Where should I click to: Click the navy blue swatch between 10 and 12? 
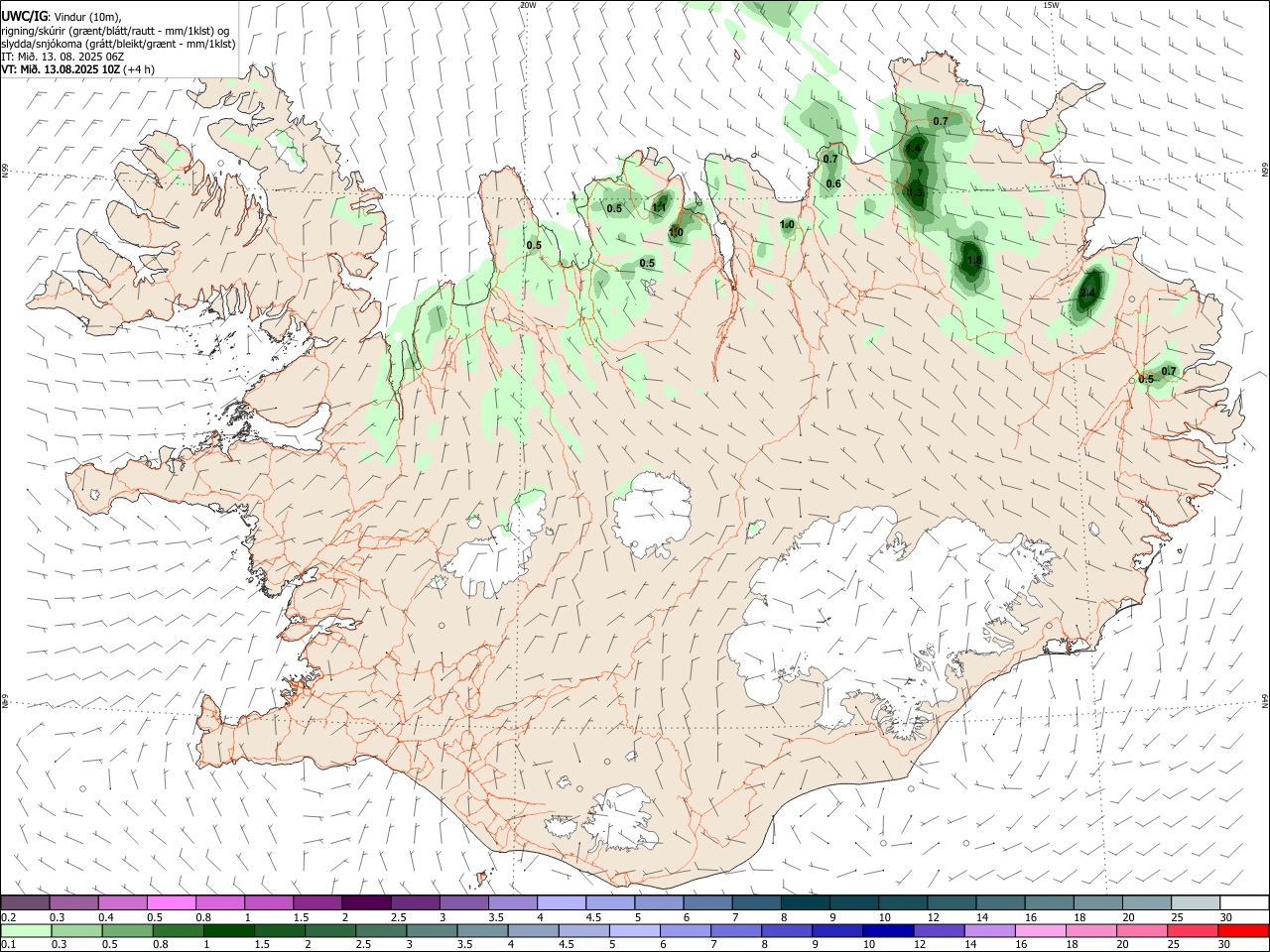[x=886, y=930]
